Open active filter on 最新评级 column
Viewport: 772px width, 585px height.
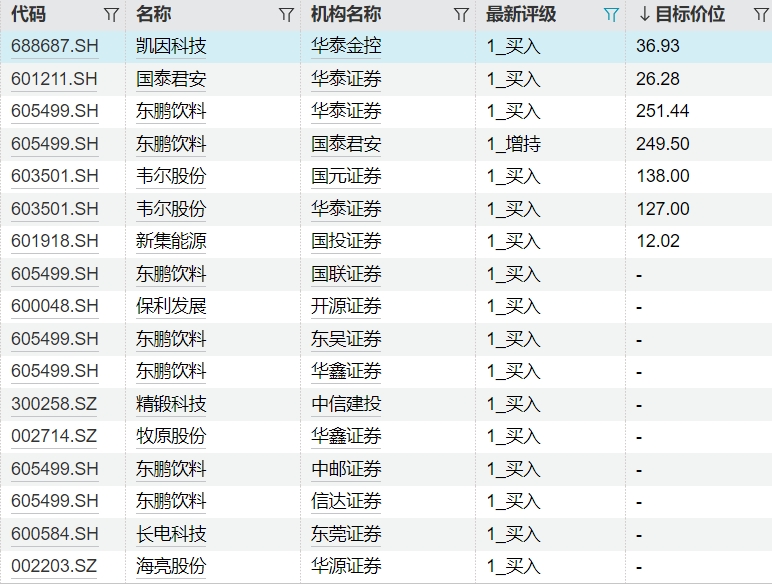point(611,15)
